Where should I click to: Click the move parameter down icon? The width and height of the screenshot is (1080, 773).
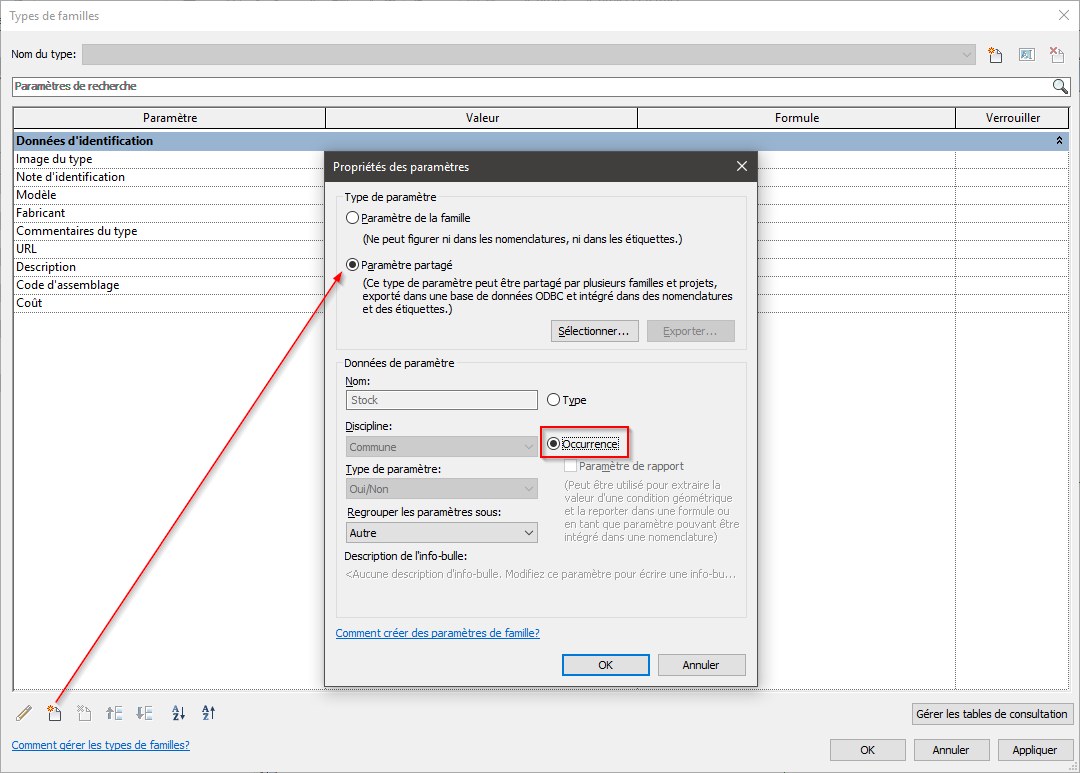tap(144, 713)
